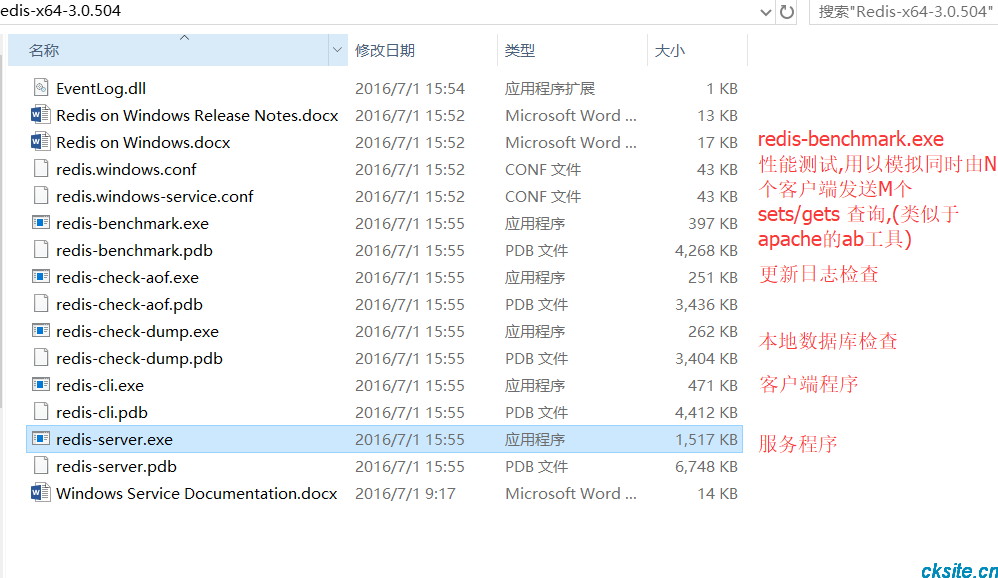Click the redis-server.exe application icon
This screenshot has height=578, width=998.
pyautogui.click(x=41, y=439)
